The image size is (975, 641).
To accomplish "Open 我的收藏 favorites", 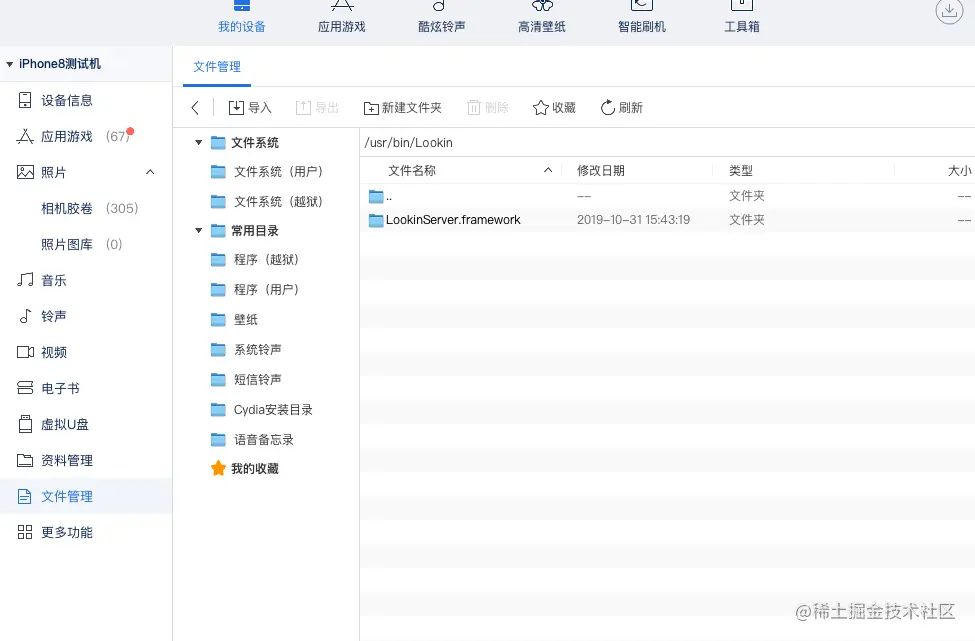I will coord(244,468).
